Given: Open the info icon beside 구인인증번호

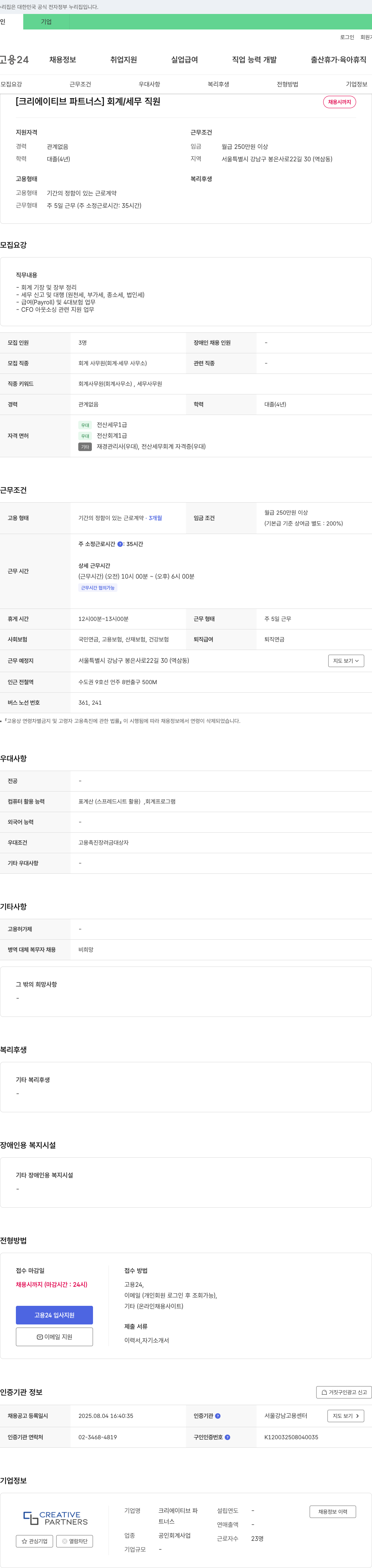Looking at the screenshot, I should 227,1437.
